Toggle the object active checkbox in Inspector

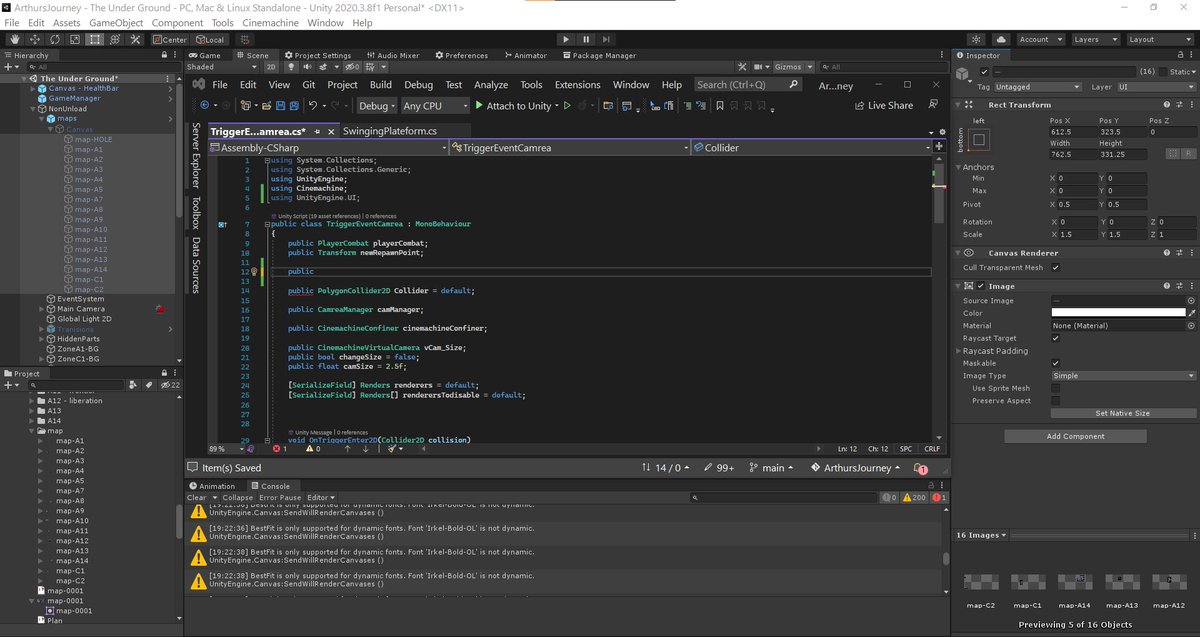coord(984,72)
